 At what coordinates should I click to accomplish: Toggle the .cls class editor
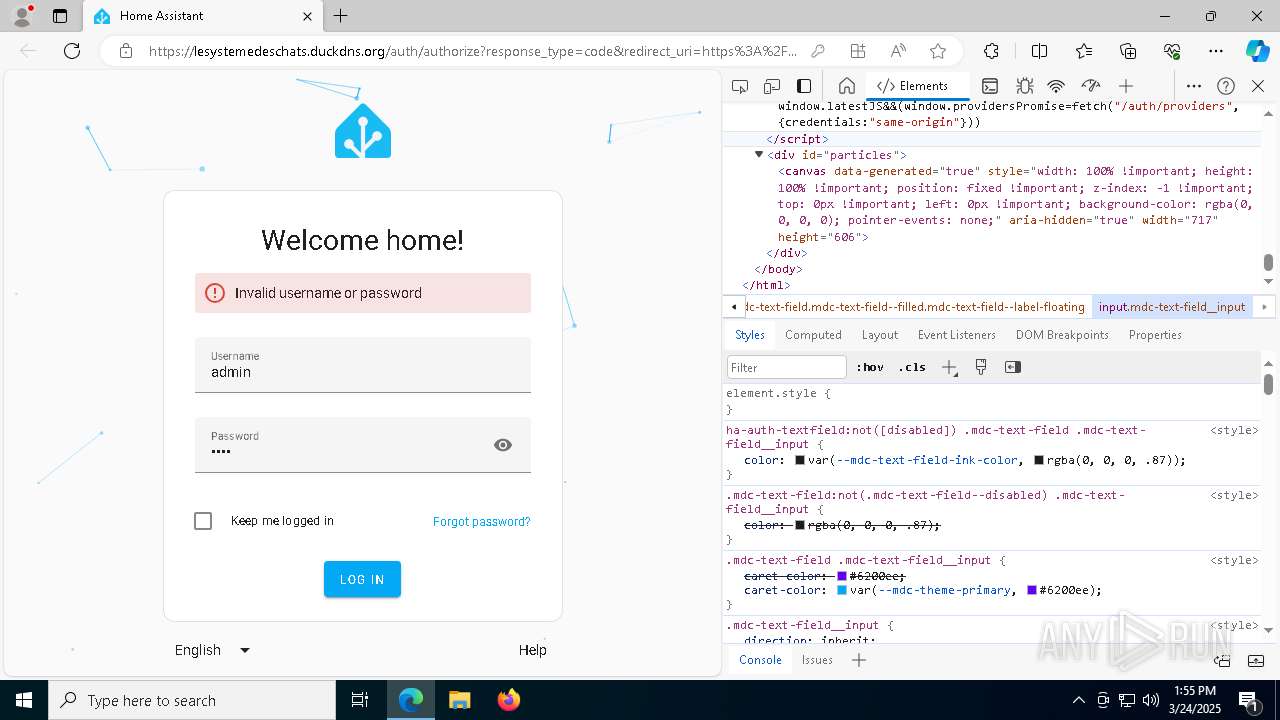click(x=912, y=367)
